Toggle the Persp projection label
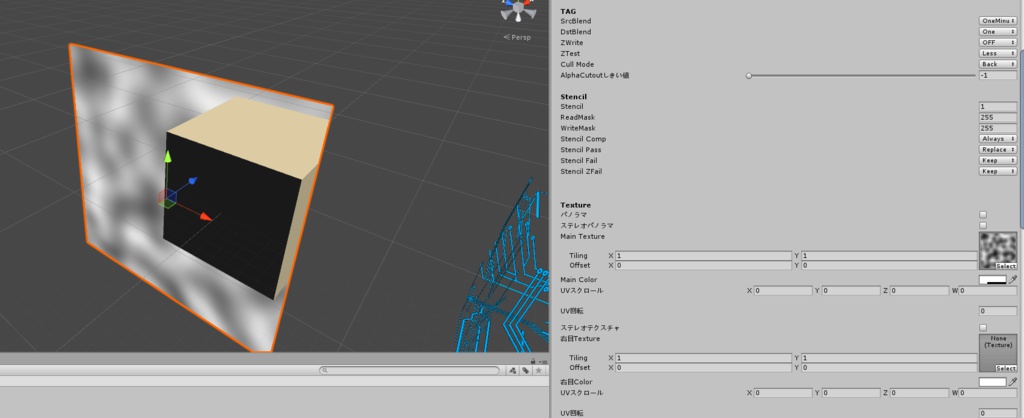 point(517,37)
